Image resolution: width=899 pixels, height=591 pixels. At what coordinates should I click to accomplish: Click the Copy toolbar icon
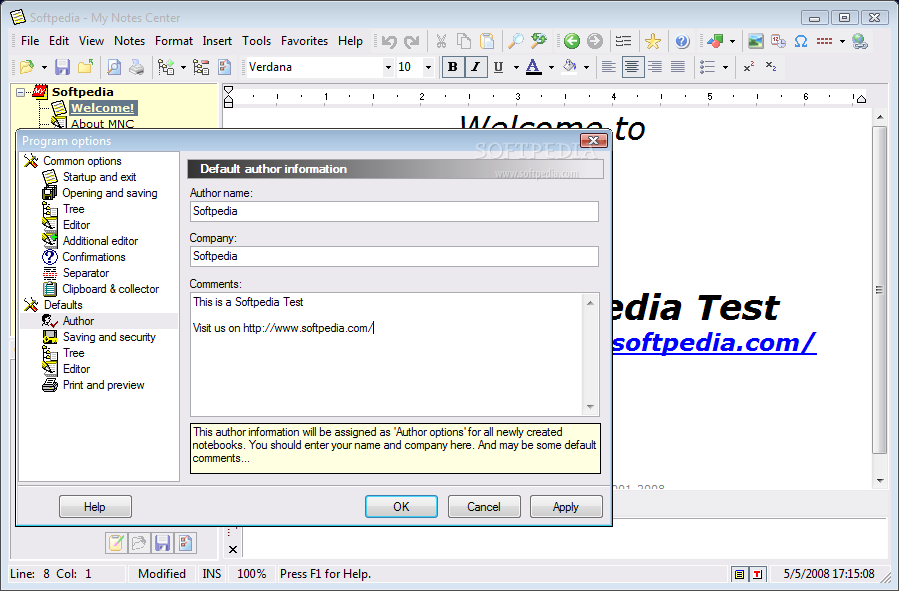click(x=463, y=41)
